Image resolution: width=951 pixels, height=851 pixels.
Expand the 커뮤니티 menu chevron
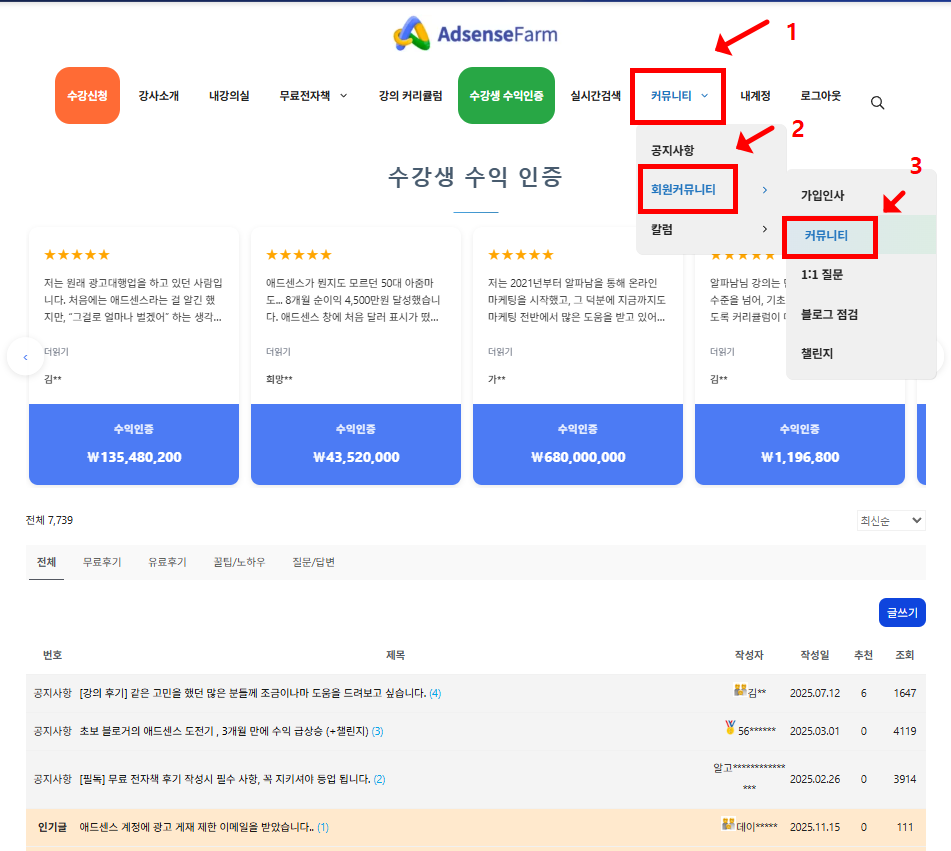tap(705, 96)
